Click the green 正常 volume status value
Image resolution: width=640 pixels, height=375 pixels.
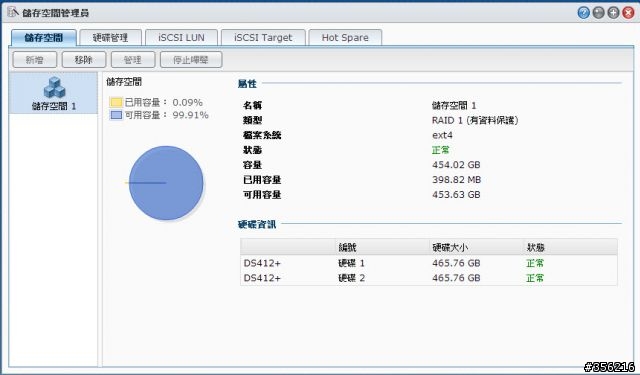coord(441,150)
